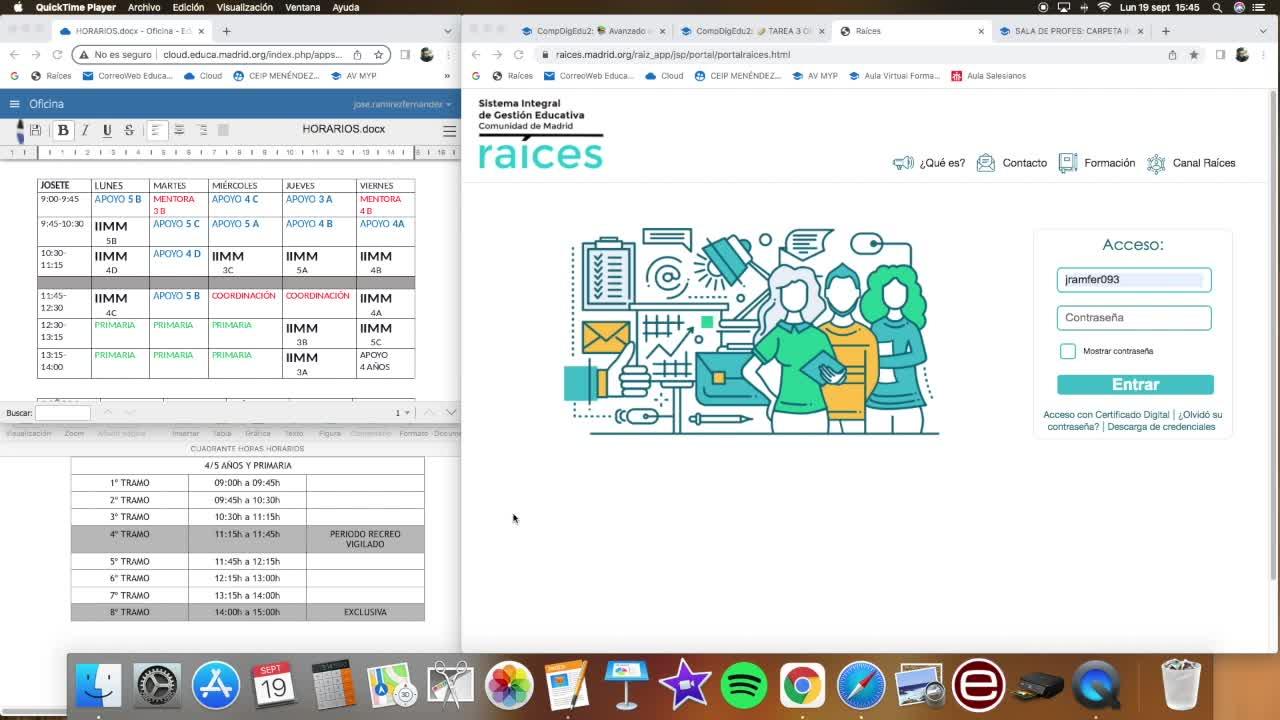Align text left in Oficina toolbar
This screenshot has height=720, width=1280.
click(x=156, y=130)
